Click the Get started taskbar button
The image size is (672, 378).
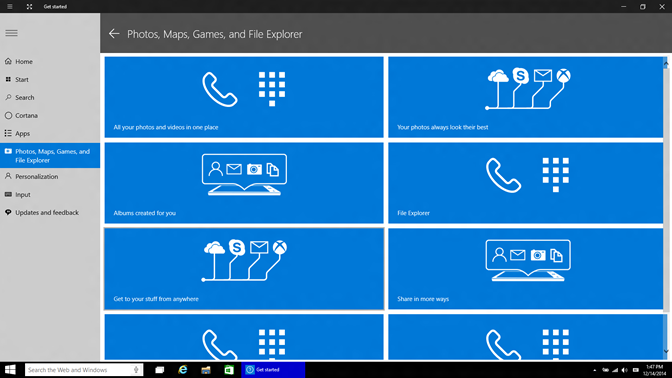tap(273, 369)
